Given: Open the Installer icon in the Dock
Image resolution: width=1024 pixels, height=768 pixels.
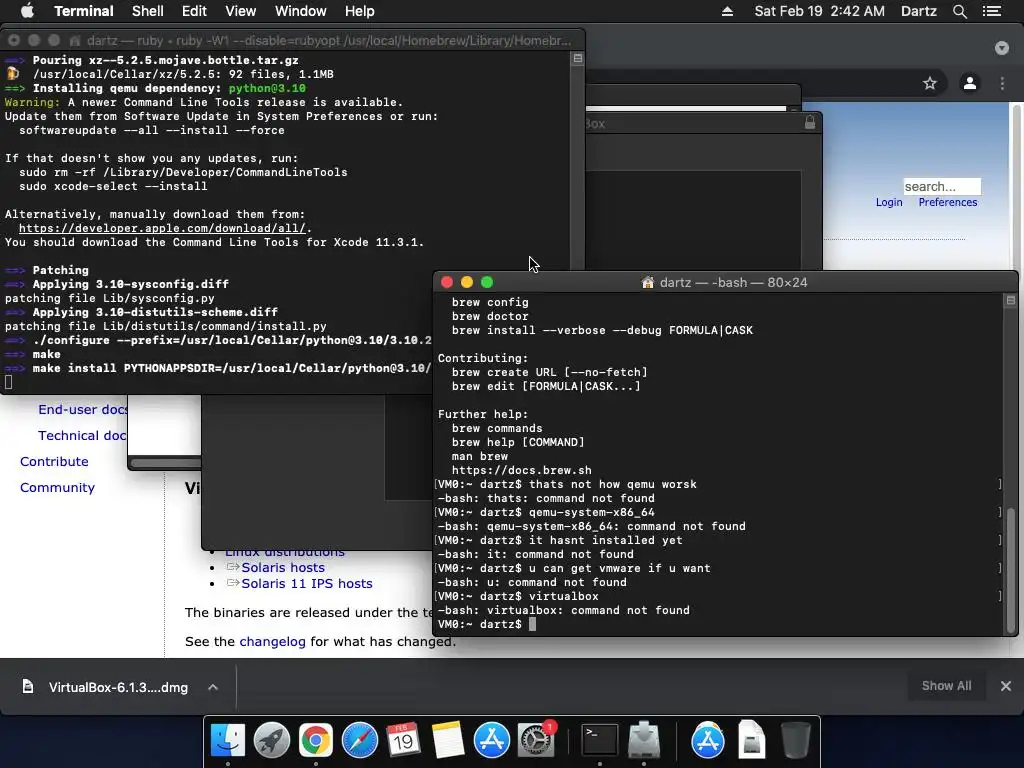Looking at the screenshot, I should (x=644, y=741).
